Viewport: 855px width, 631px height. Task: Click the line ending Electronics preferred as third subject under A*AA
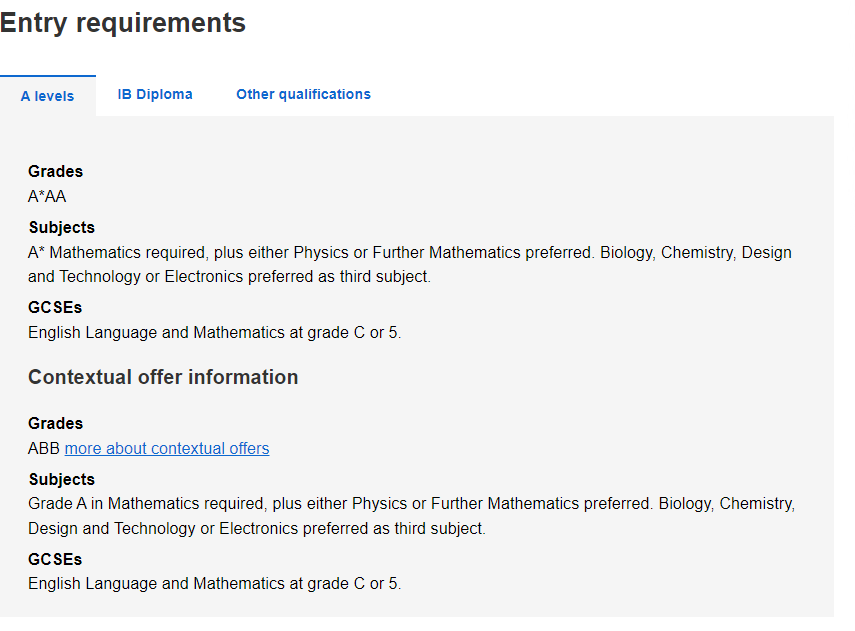229,277
